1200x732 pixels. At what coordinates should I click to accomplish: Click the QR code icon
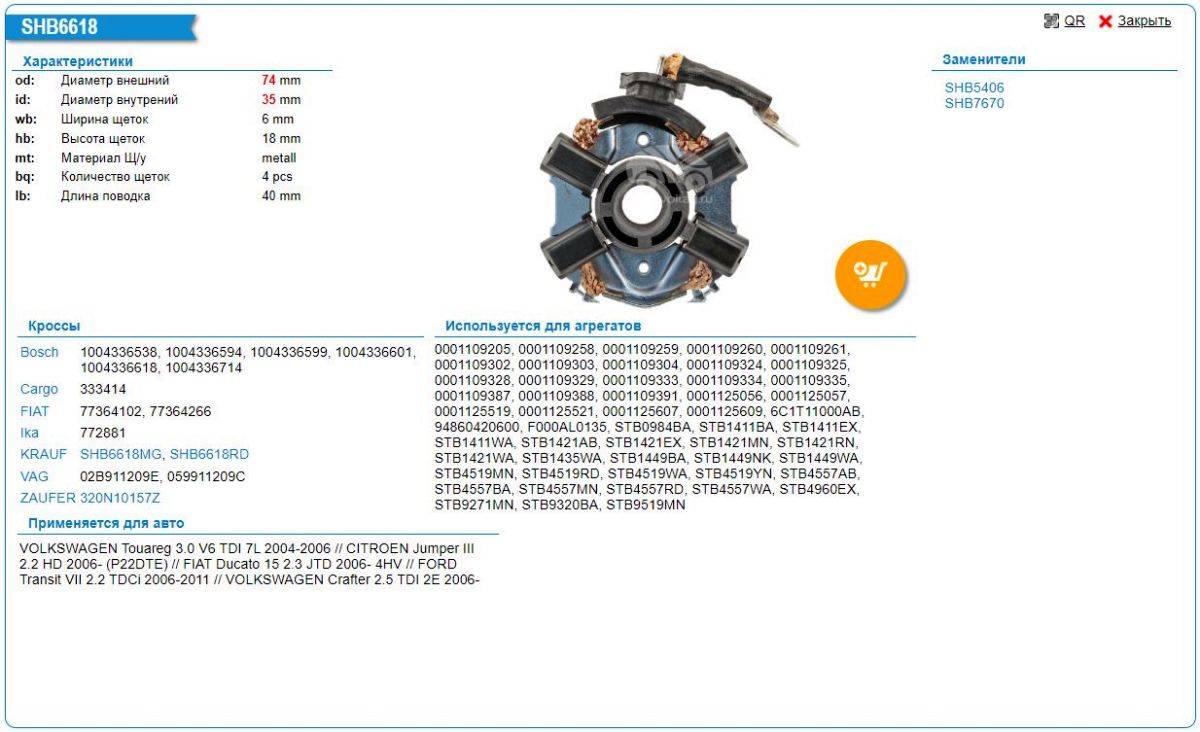click(x=1051, y=21)
